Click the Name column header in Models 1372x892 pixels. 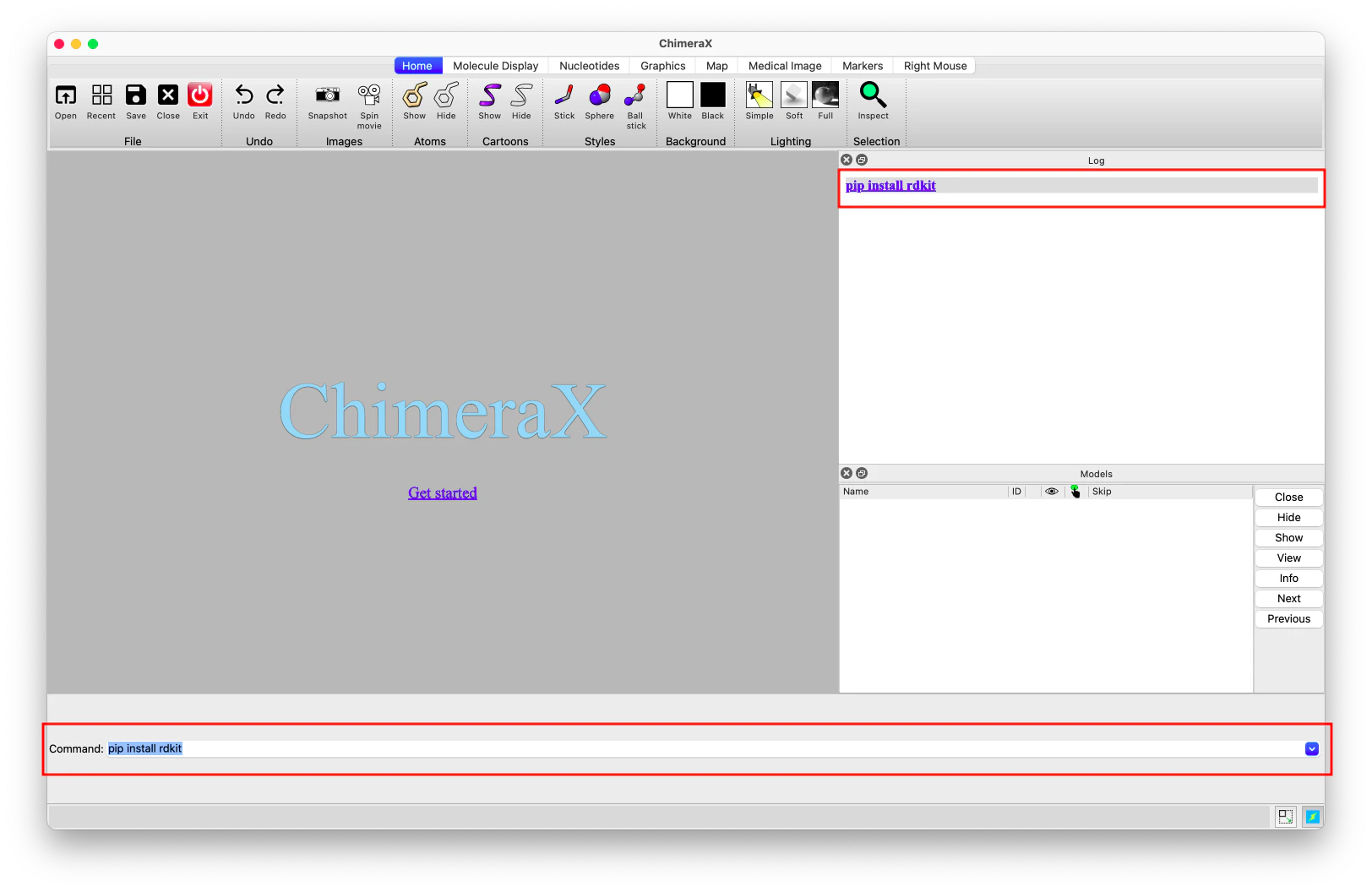point(924,492)
